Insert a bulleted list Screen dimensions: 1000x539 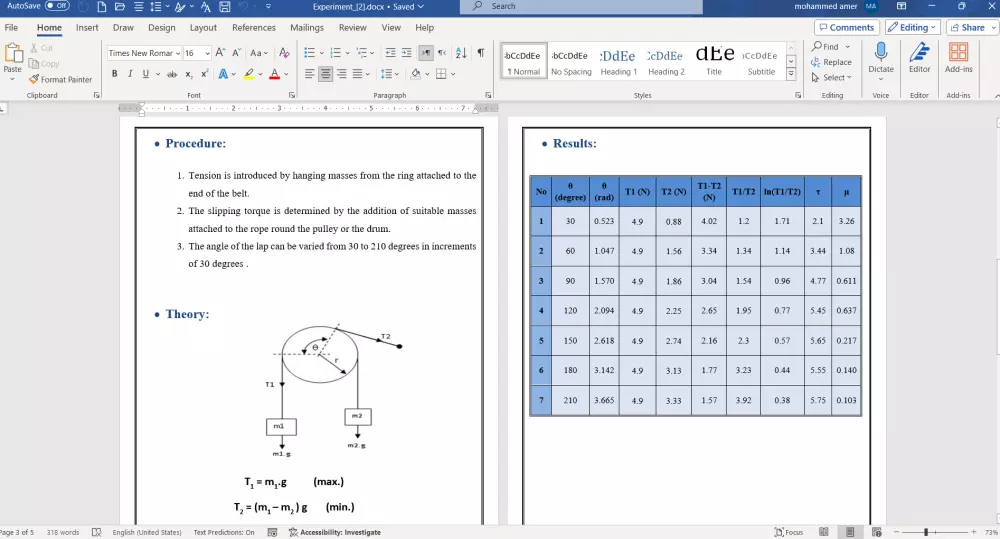(x=309, y=53)
